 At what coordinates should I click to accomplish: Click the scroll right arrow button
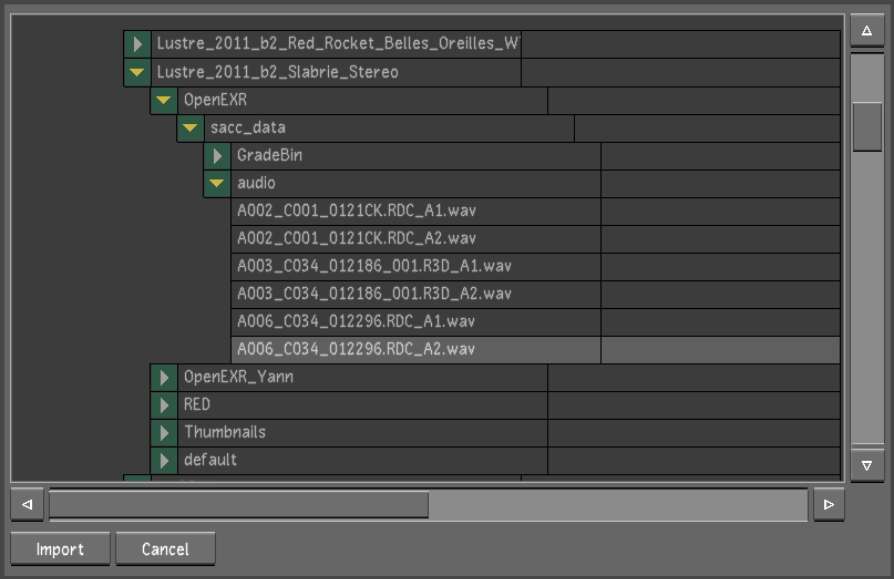828,504
